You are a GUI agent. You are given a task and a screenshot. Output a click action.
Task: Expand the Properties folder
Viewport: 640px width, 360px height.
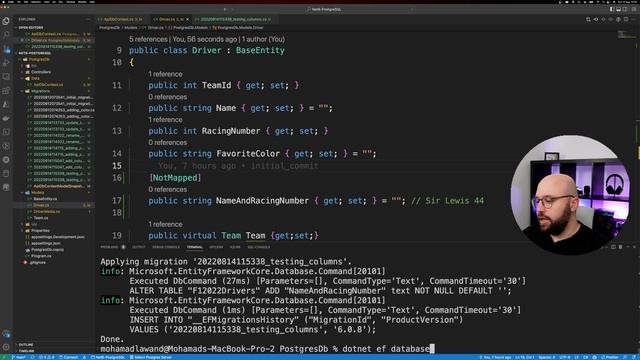coord(40,231)
